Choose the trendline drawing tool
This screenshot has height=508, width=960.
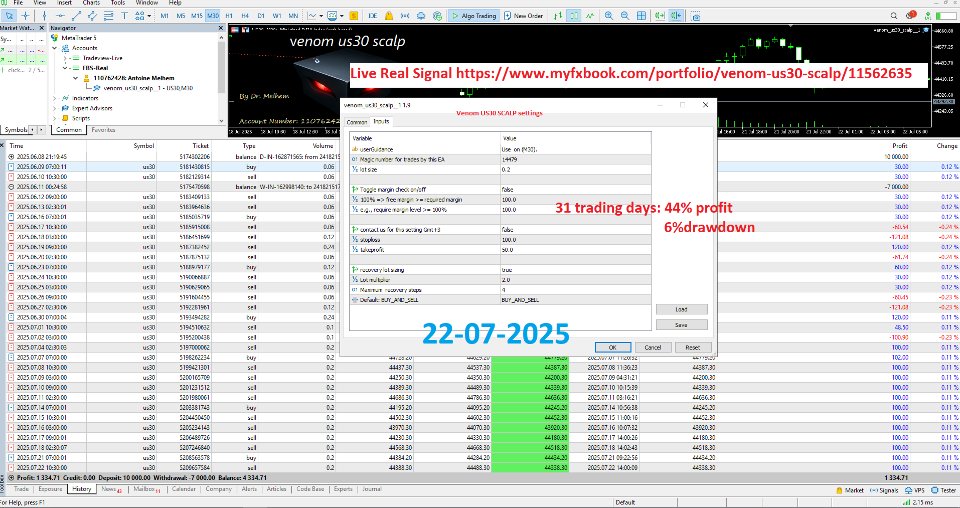(x=76, y=15)
